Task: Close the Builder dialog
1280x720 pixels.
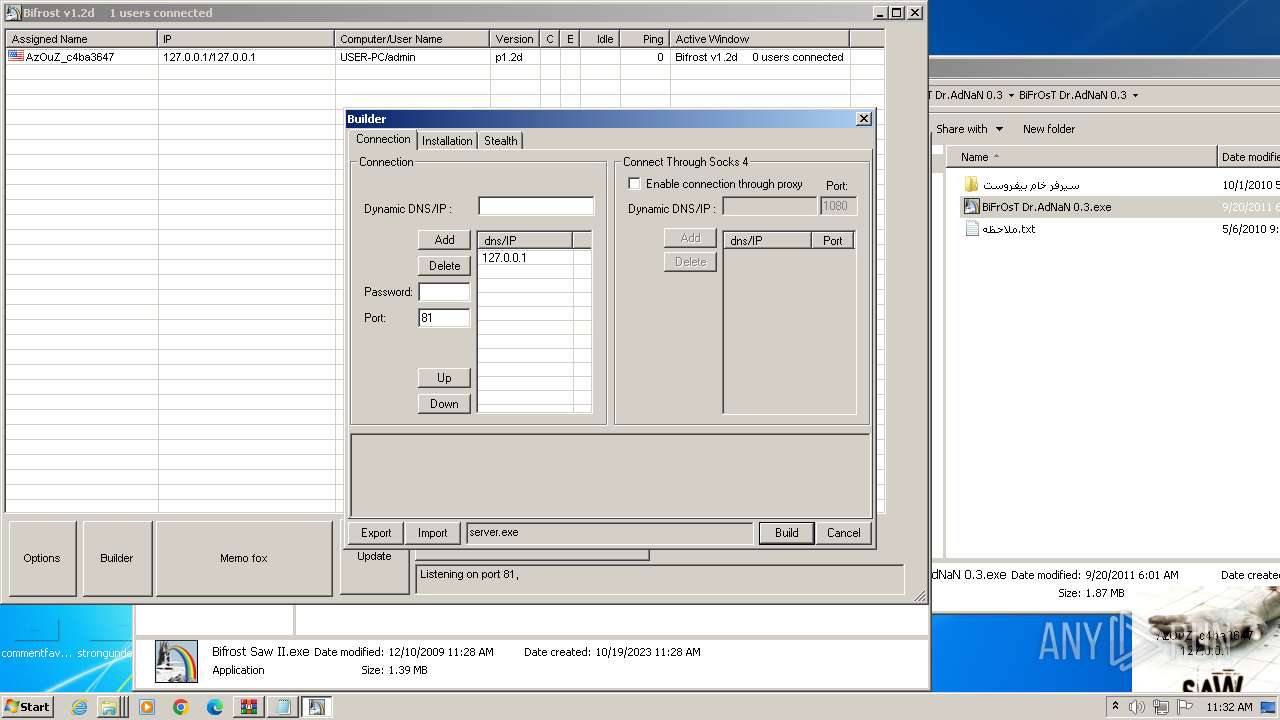Action: click(x=864, y=119)
